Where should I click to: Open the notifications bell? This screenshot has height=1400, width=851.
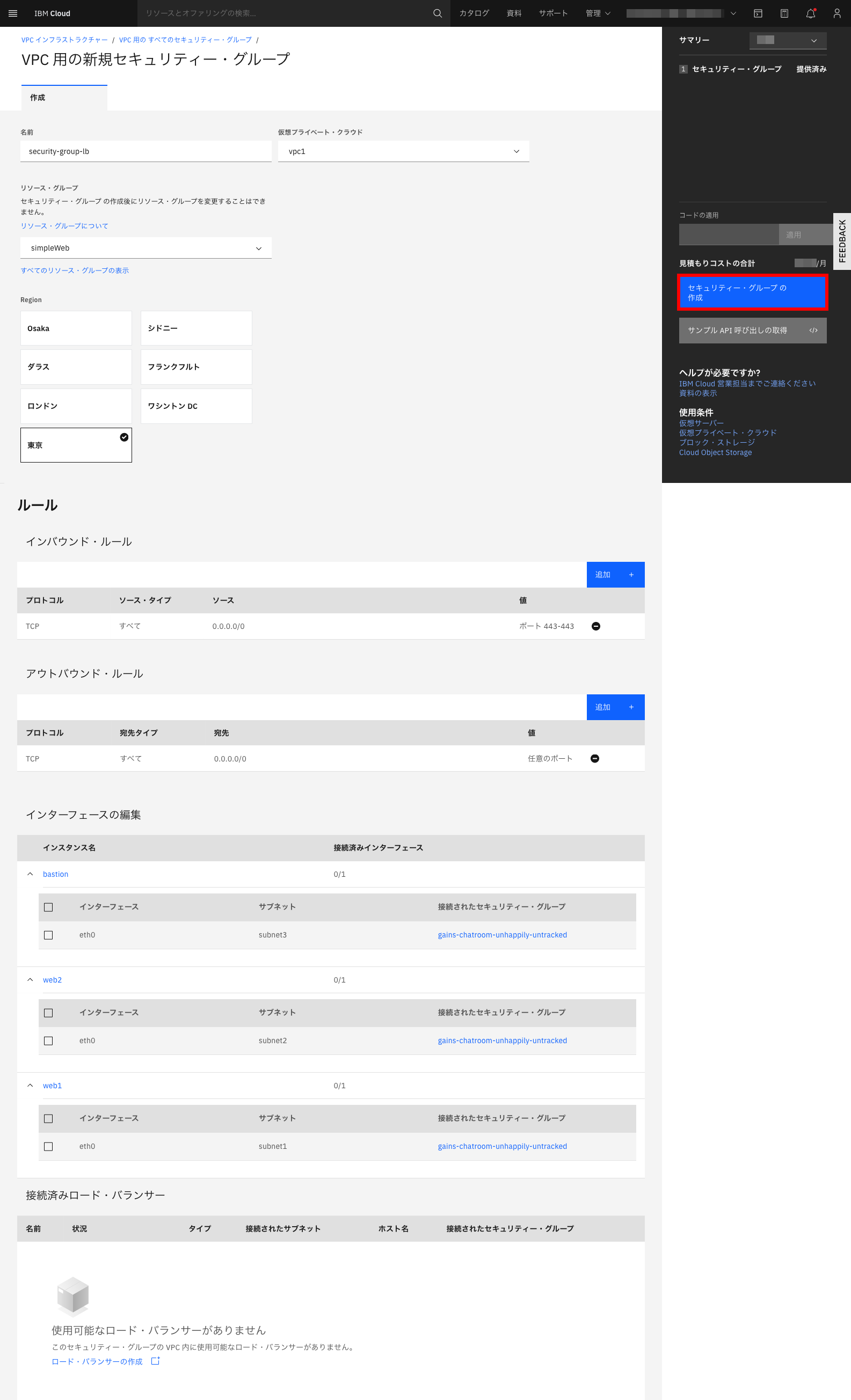coord(811,13)
